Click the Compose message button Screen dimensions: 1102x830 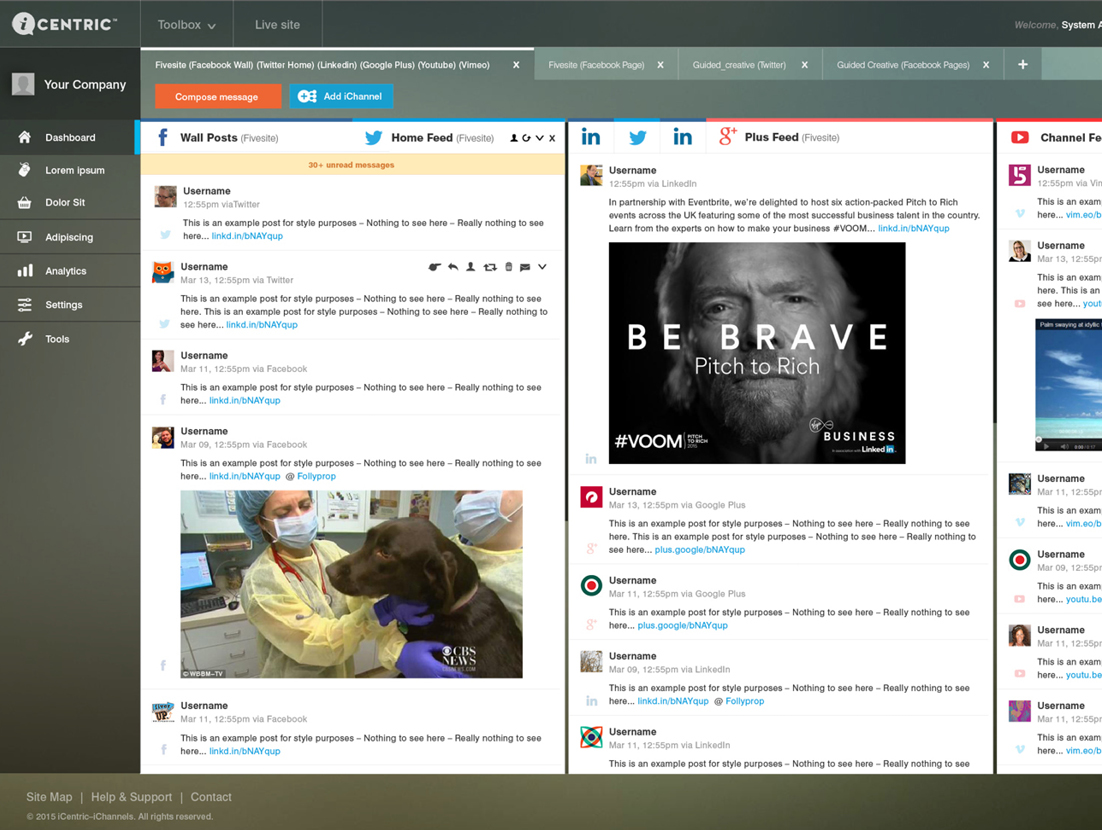217,97
